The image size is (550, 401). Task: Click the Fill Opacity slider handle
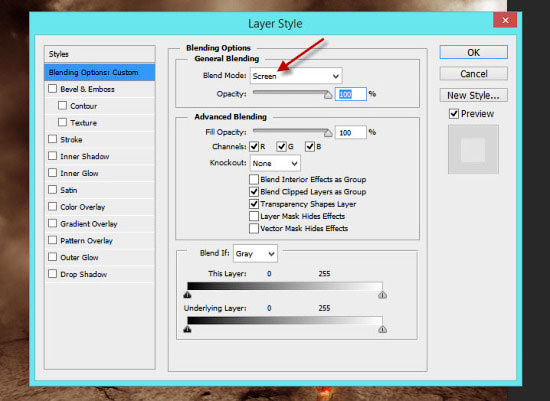tap(328, 133)
